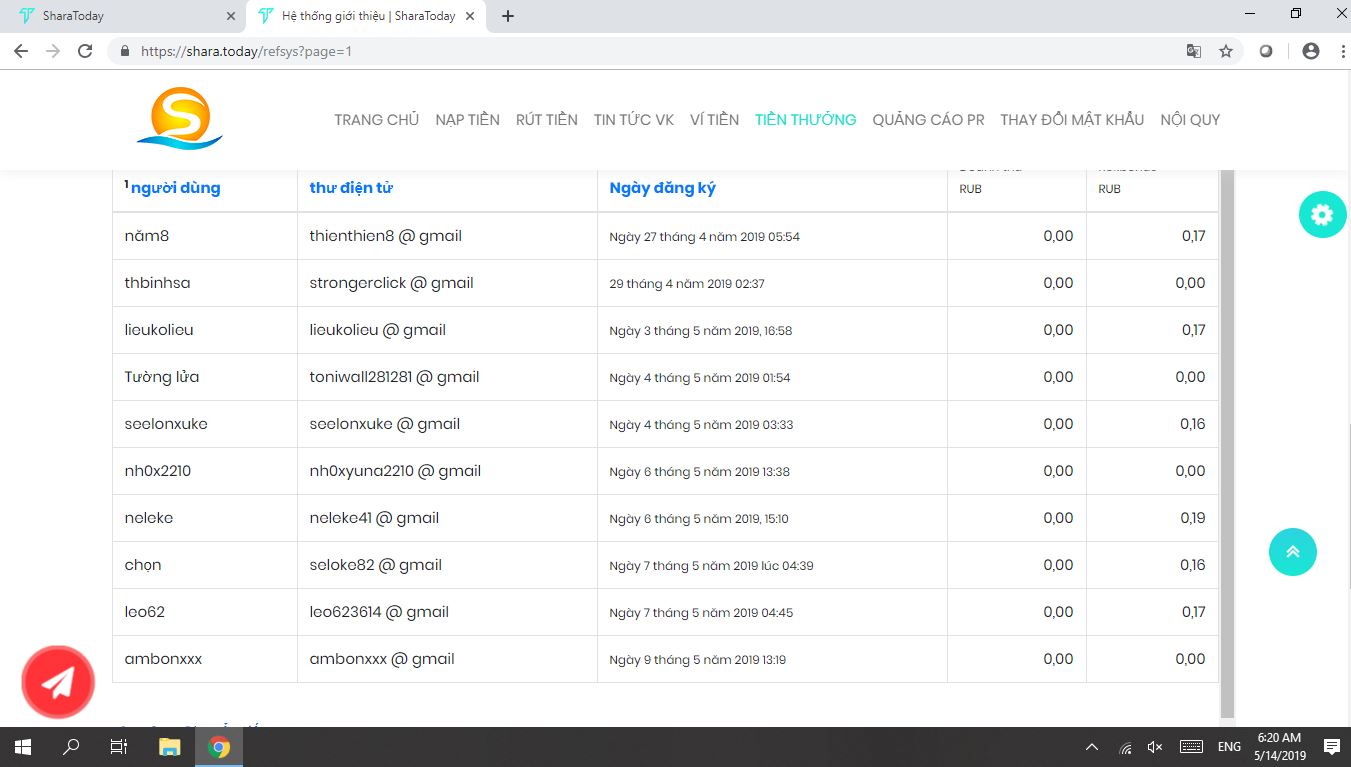Click the email toniwall281281 @ gmail
The width and height of the screenshot is (1351, 767).
(x=394, y=377)
